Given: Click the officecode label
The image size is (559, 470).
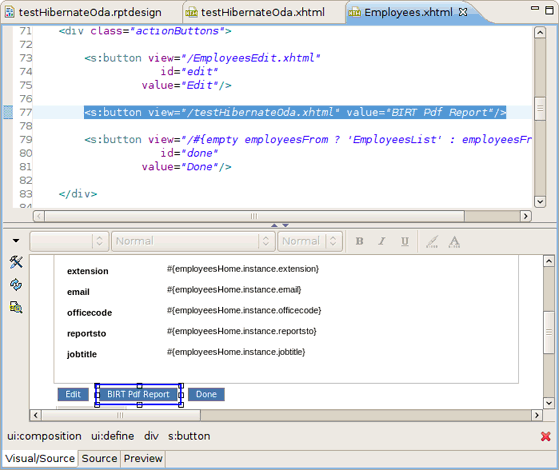Looking at the screenshot, I should (x=89, y=313).
